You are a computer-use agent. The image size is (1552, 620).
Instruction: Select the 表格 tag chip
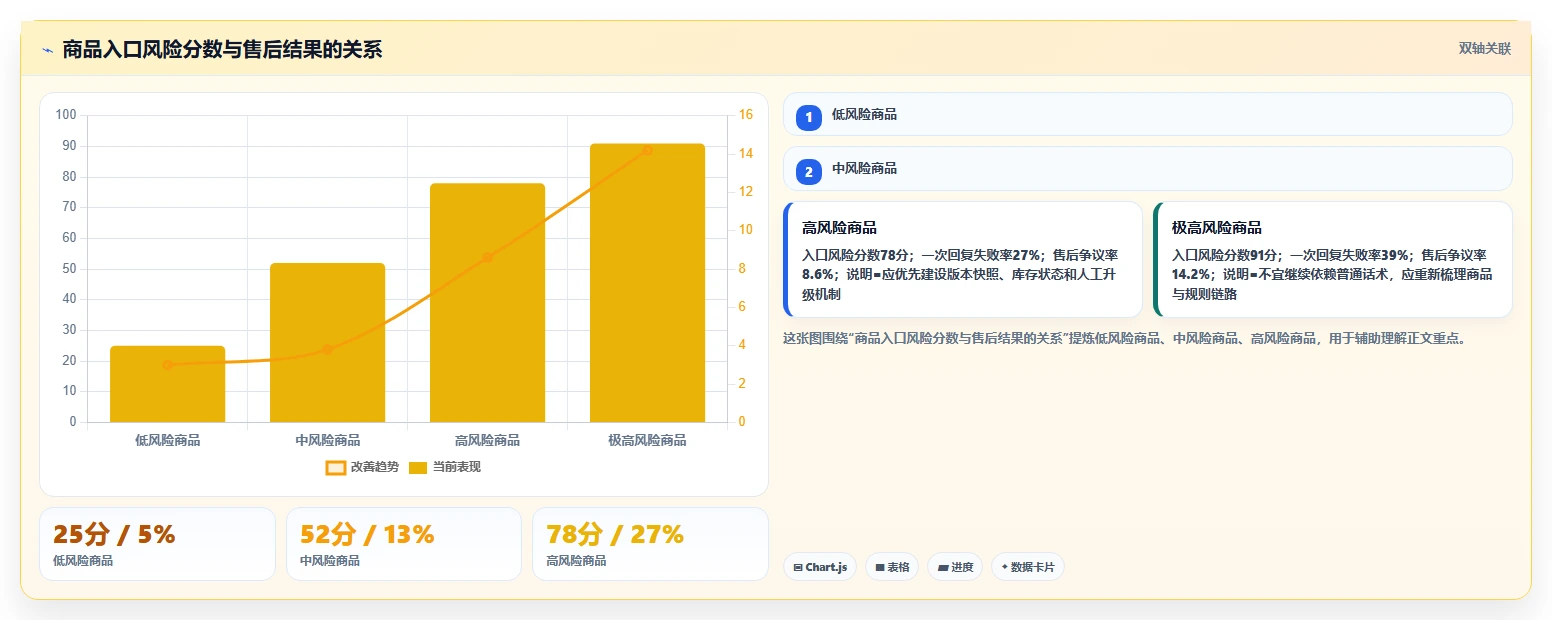(892, 567)
